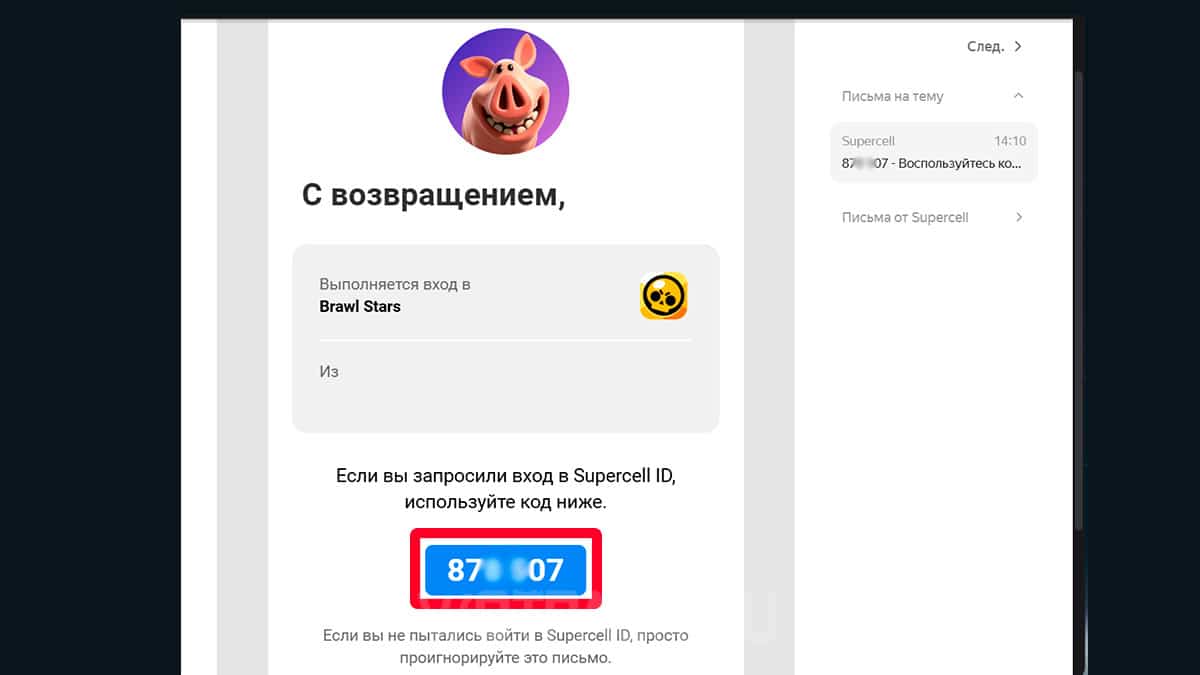The width and height of the screenshot is (1200, 675).
Task: Click the Из label in the card
Action: point(329,371)
